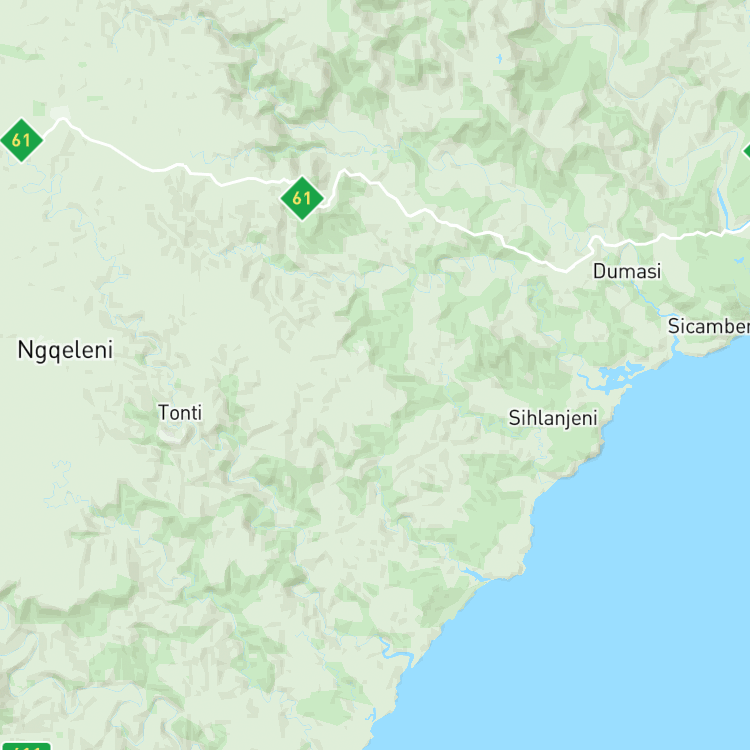Click the truncated Sicambeni label
This screenshot has height=750, width=750.
[709, 326]
